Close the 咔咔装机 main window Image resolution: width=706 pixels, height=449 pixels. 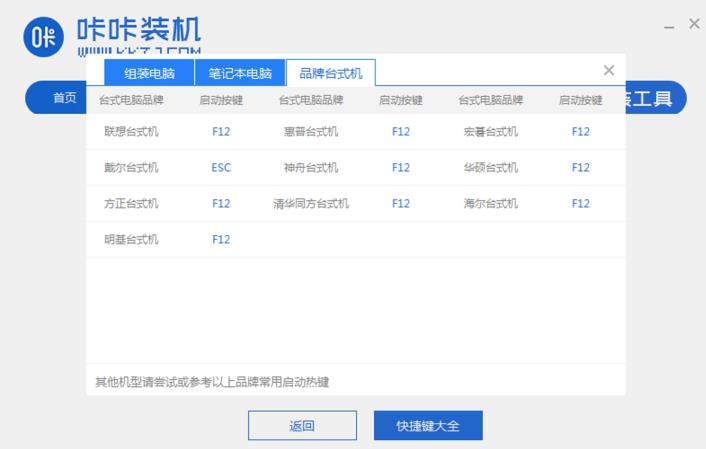[694, 23]
